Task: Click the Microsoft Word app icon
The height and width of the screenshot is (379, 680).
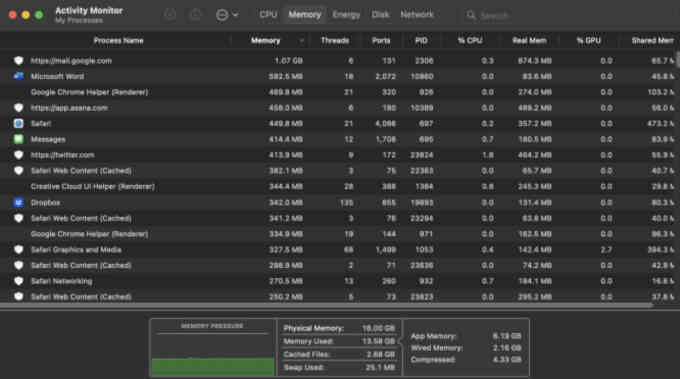Action: [x=18, y=76]
